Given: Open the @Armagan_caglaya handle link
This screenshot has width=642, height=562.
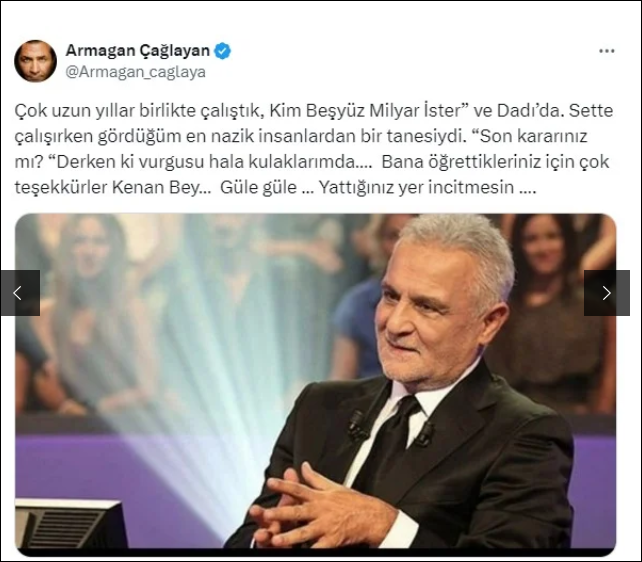Looking at the screenshot, I should (x=136, y=72).
